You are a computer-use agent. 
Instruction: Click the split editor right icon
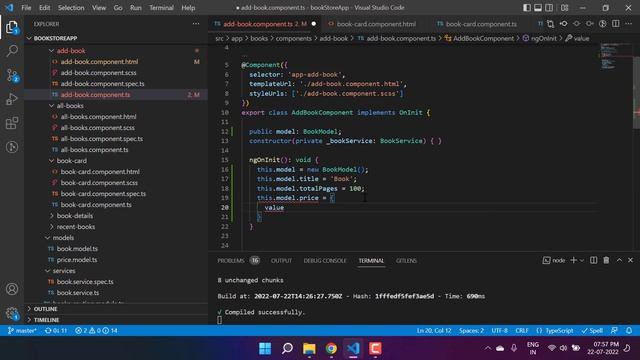coord(616,24)
